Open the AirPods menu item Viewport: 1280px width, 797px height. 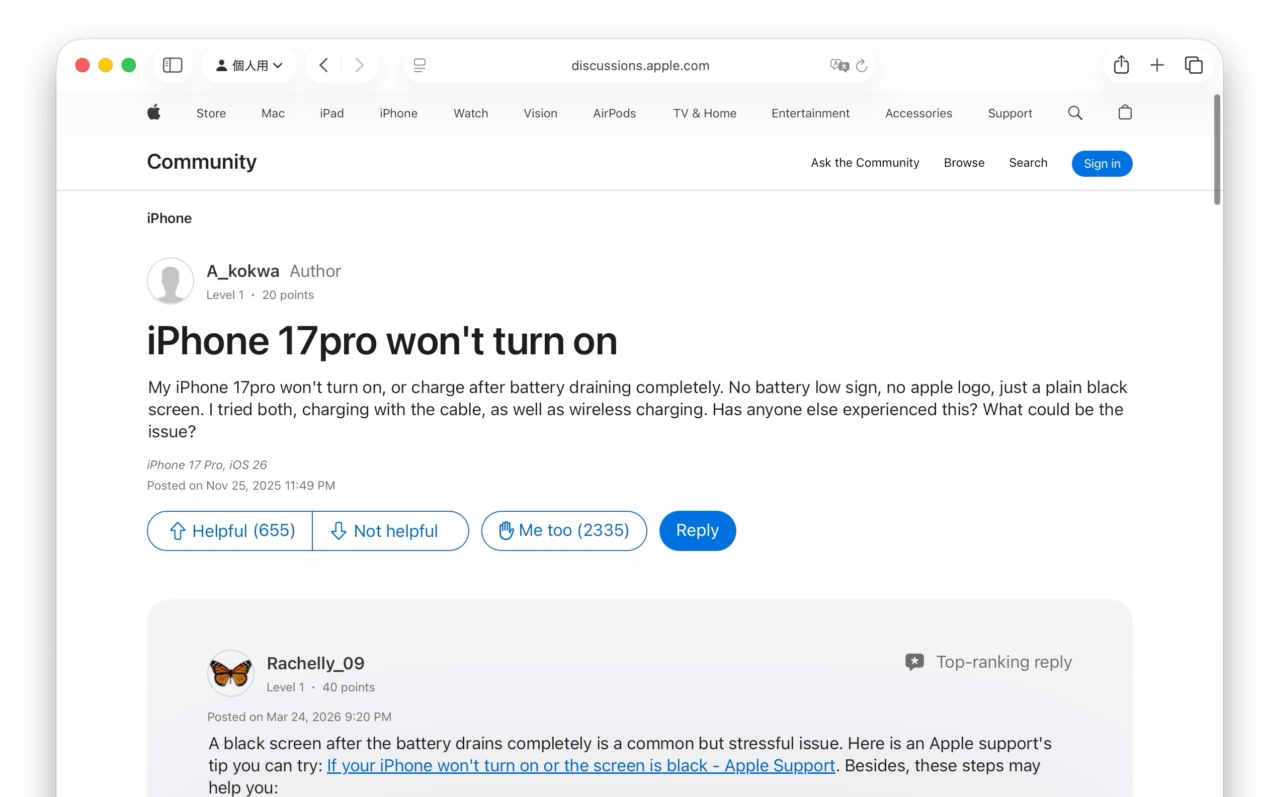point(615,113)
